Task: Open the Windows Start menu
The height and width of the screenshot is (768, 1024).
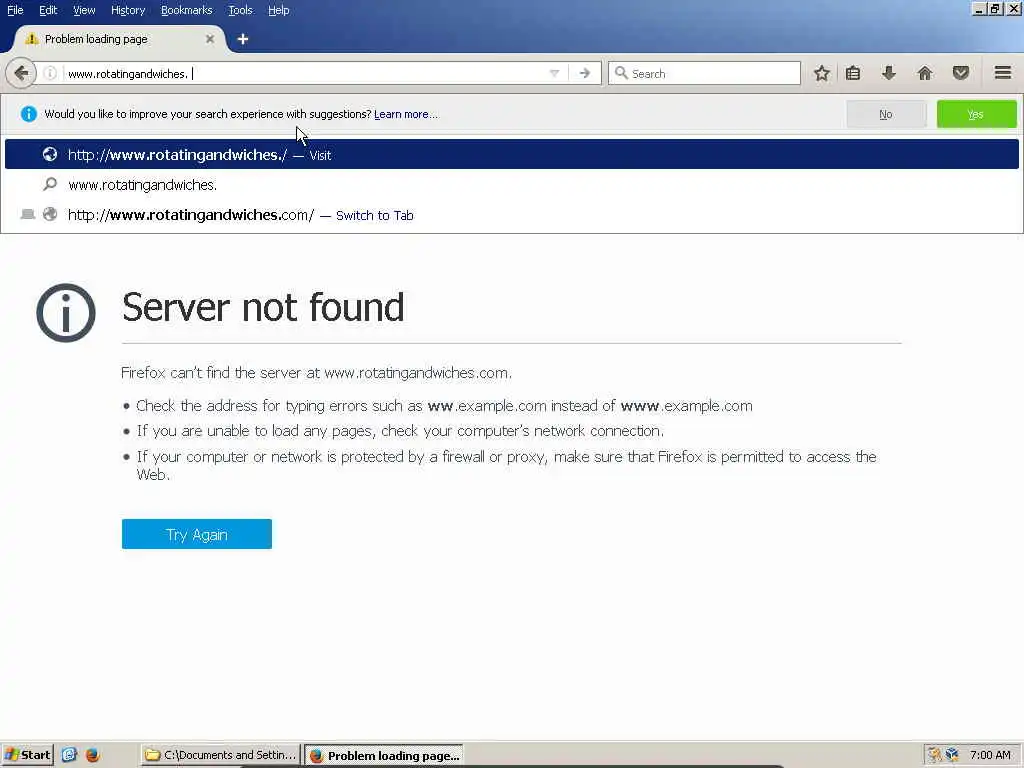Action: (x=27, y=755)
